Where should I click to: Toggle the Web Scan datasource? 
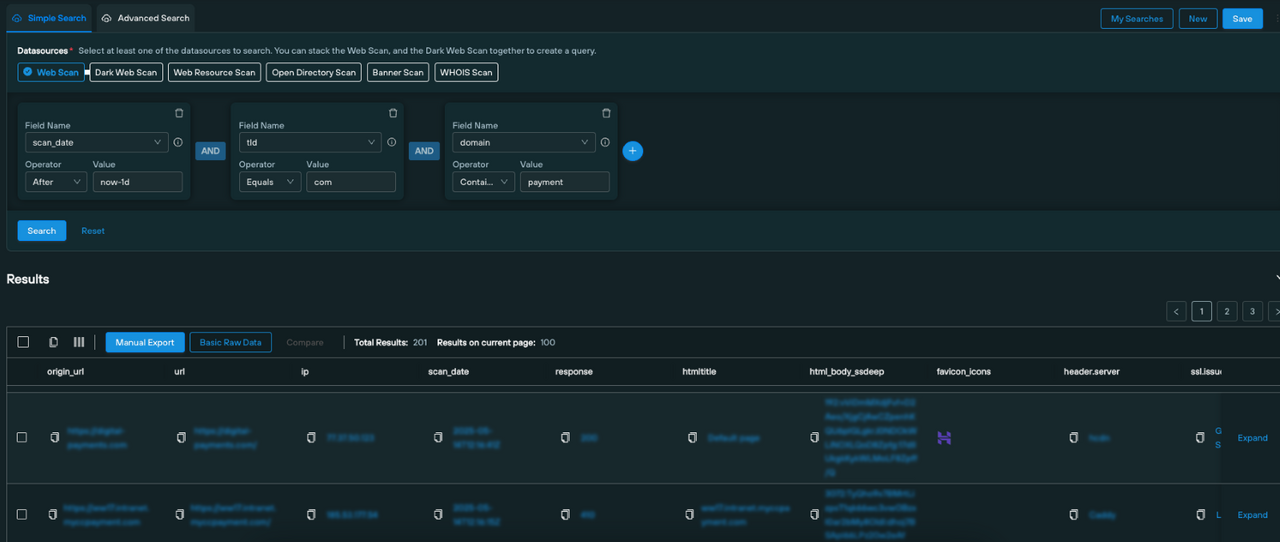pyautogui.click(x=51, y=72)
